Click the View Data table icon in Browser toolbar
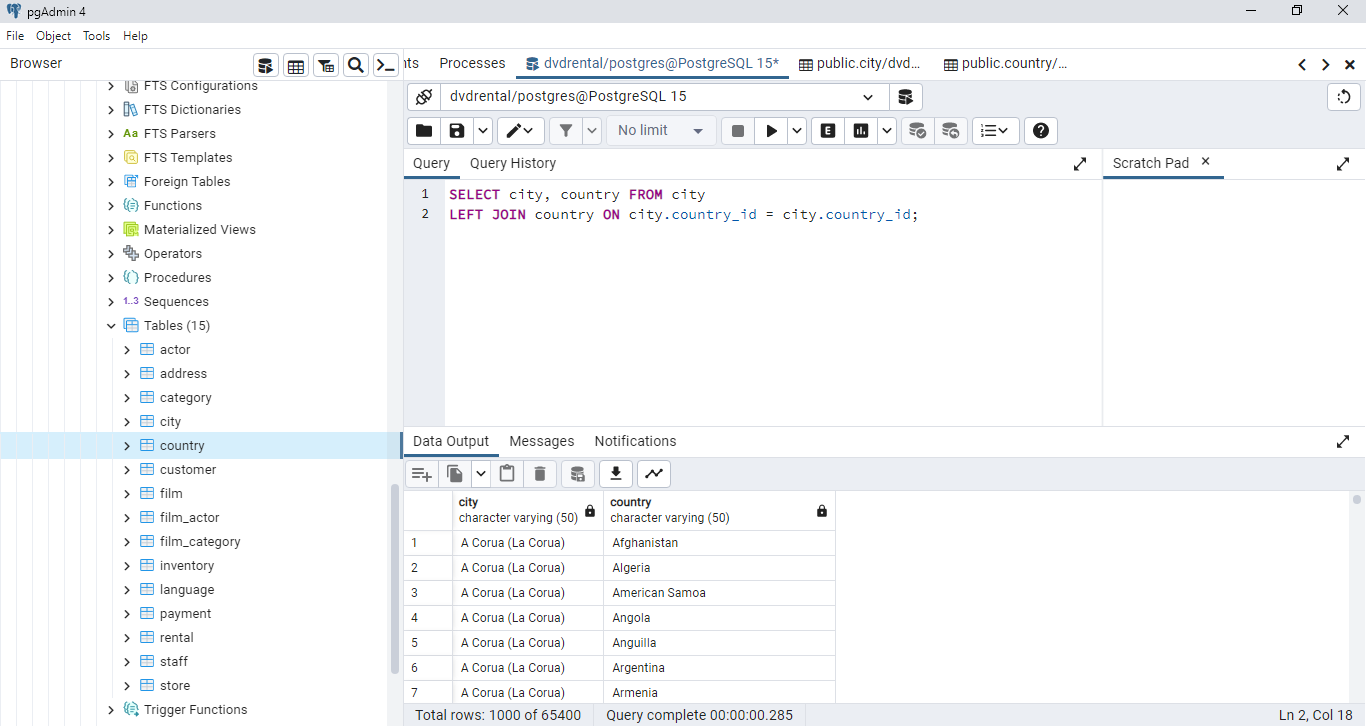The height and width of the screenshot is (726, 1366). [x=296, y=66]
